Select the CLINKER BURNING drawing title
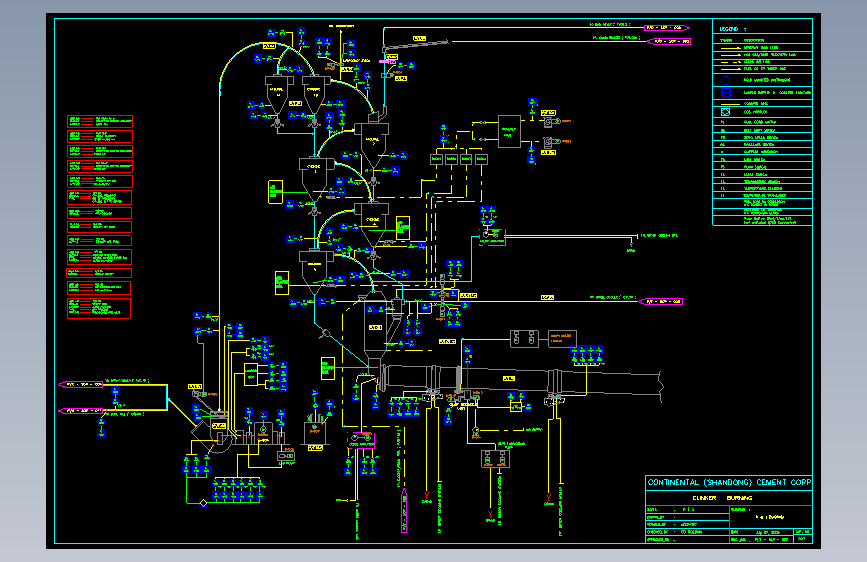This screenshot has height=562, width=867. pos(722,498)
